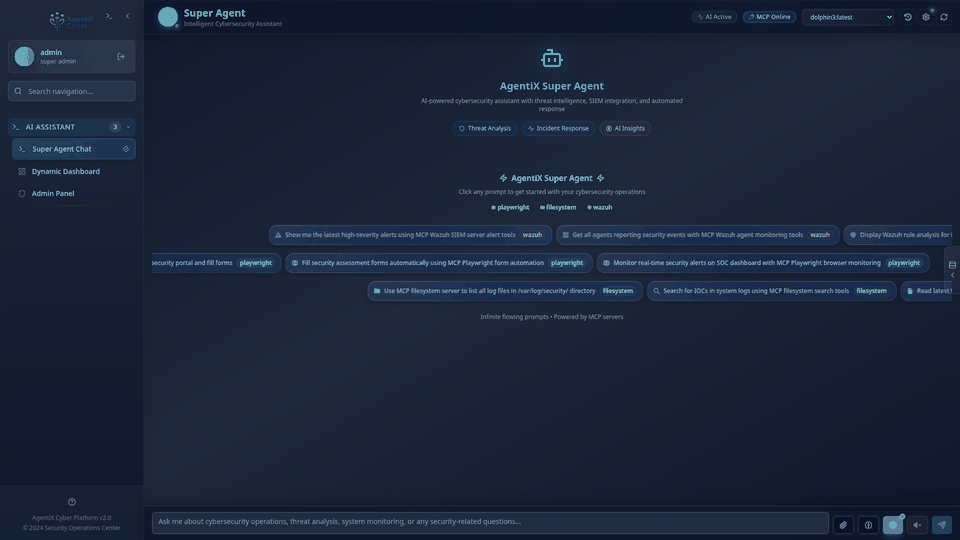Viewport: 960px width, 540px height.
Task: Click into the chat message input box
Action: pyautogui.click(x=490, y=522)
